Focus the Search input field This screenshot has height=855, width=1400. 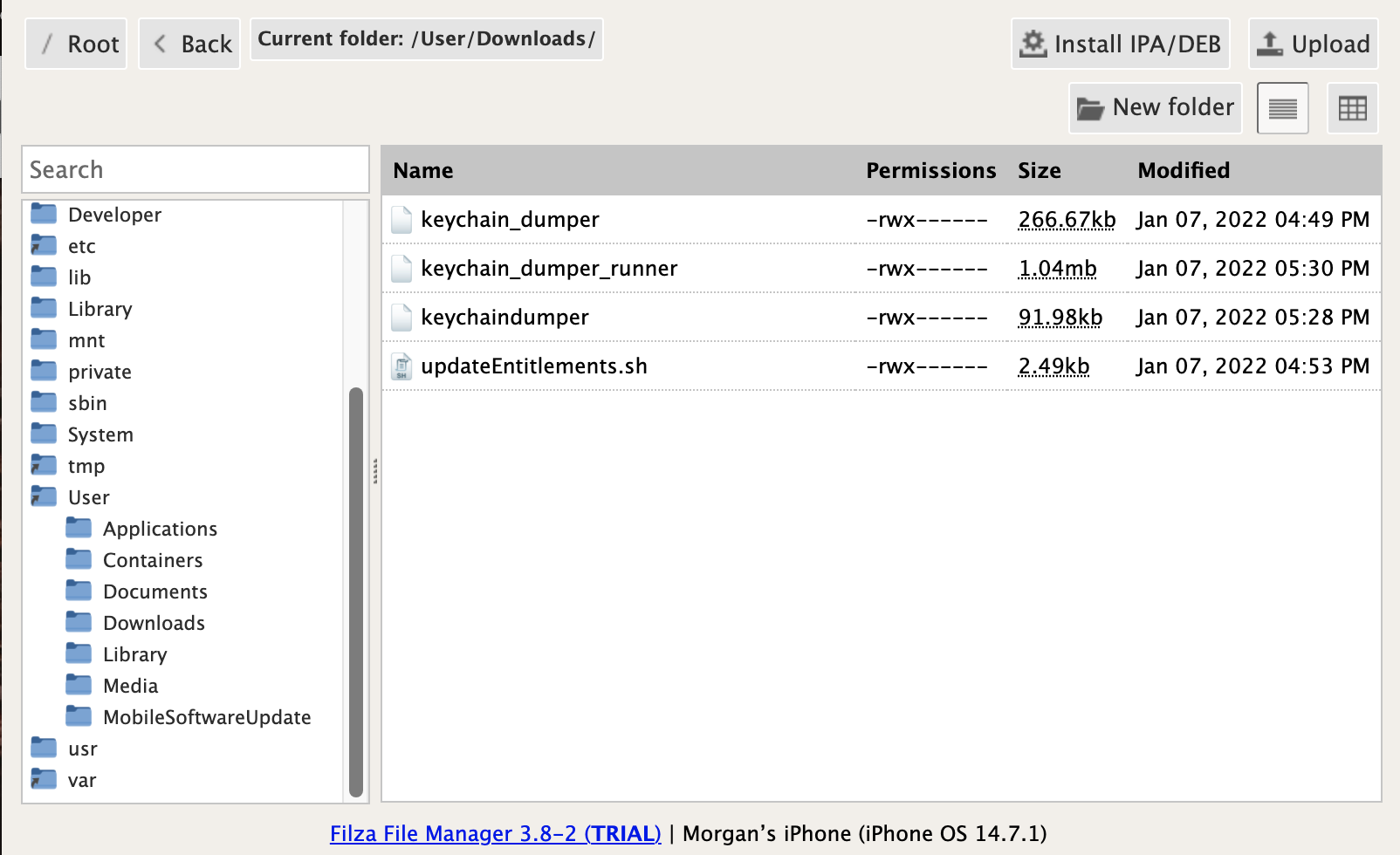(196, 169)
